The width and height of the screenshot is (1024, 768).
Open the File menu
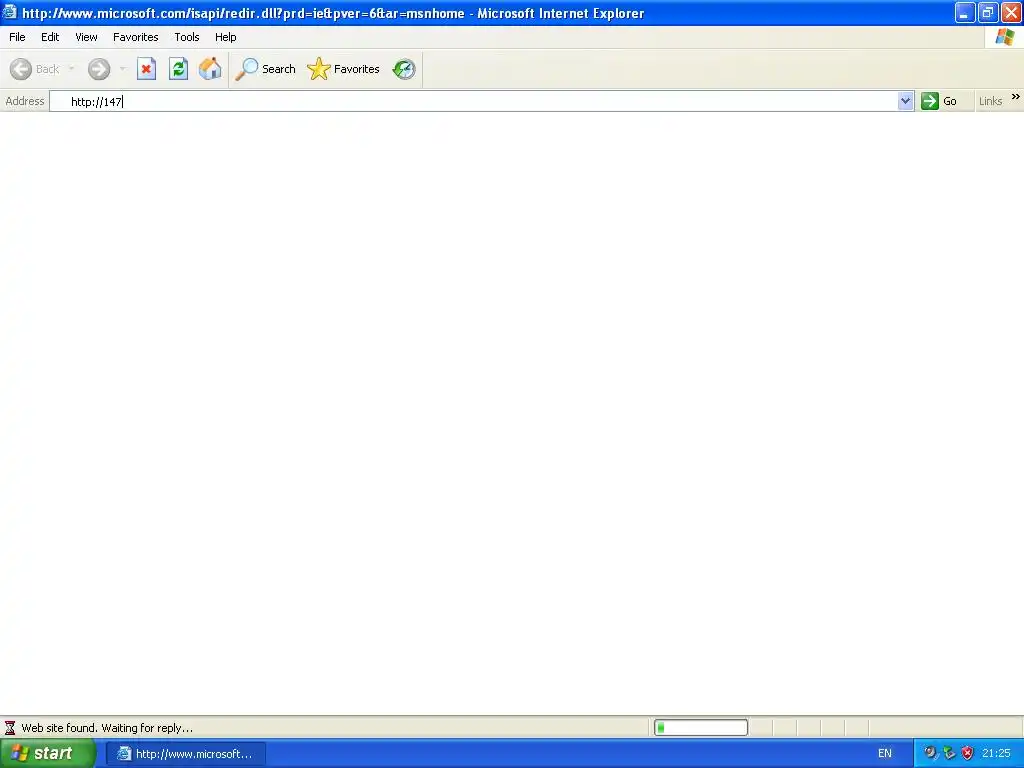click(x=17, y=37)
